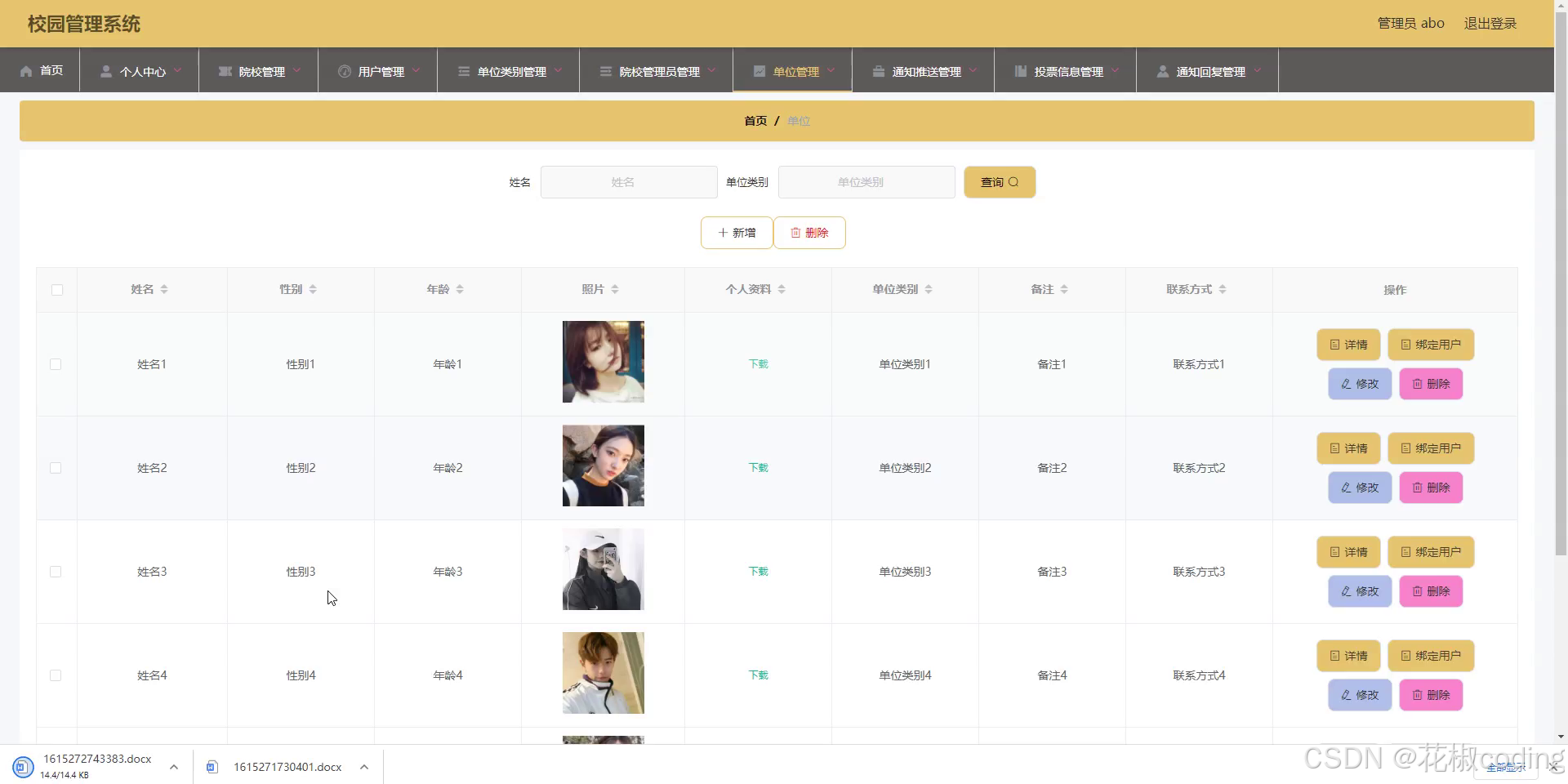Click the person icon of 通知回复管理
This screenshot has height=784, width=1568.
coord(1163,71)
